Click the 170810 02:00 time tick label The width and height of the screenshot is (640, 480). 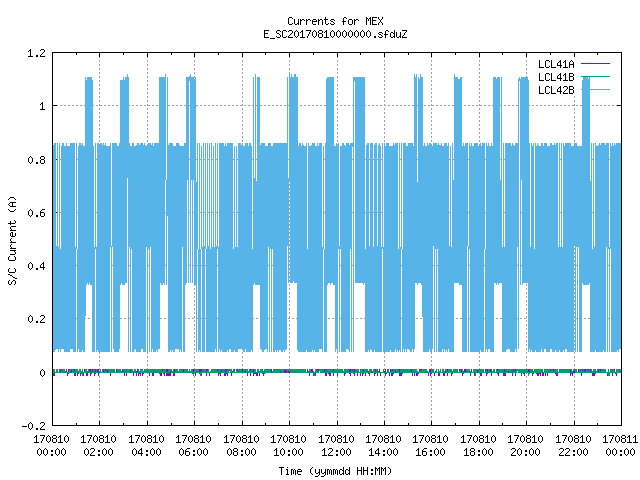pyautogui.click(x=98, y=446)
